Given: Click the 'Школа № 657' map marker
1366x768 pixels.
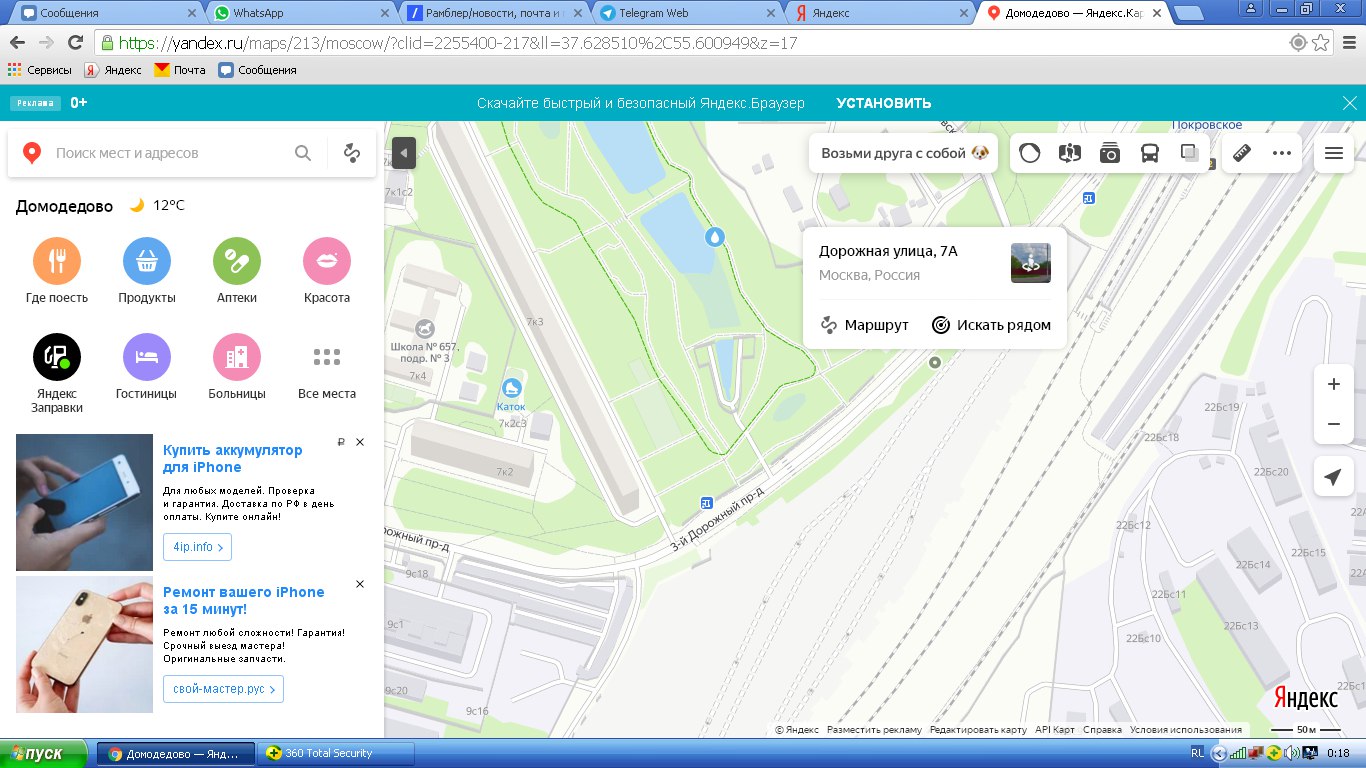Looking at the screenshot, I should coord(427,329).
